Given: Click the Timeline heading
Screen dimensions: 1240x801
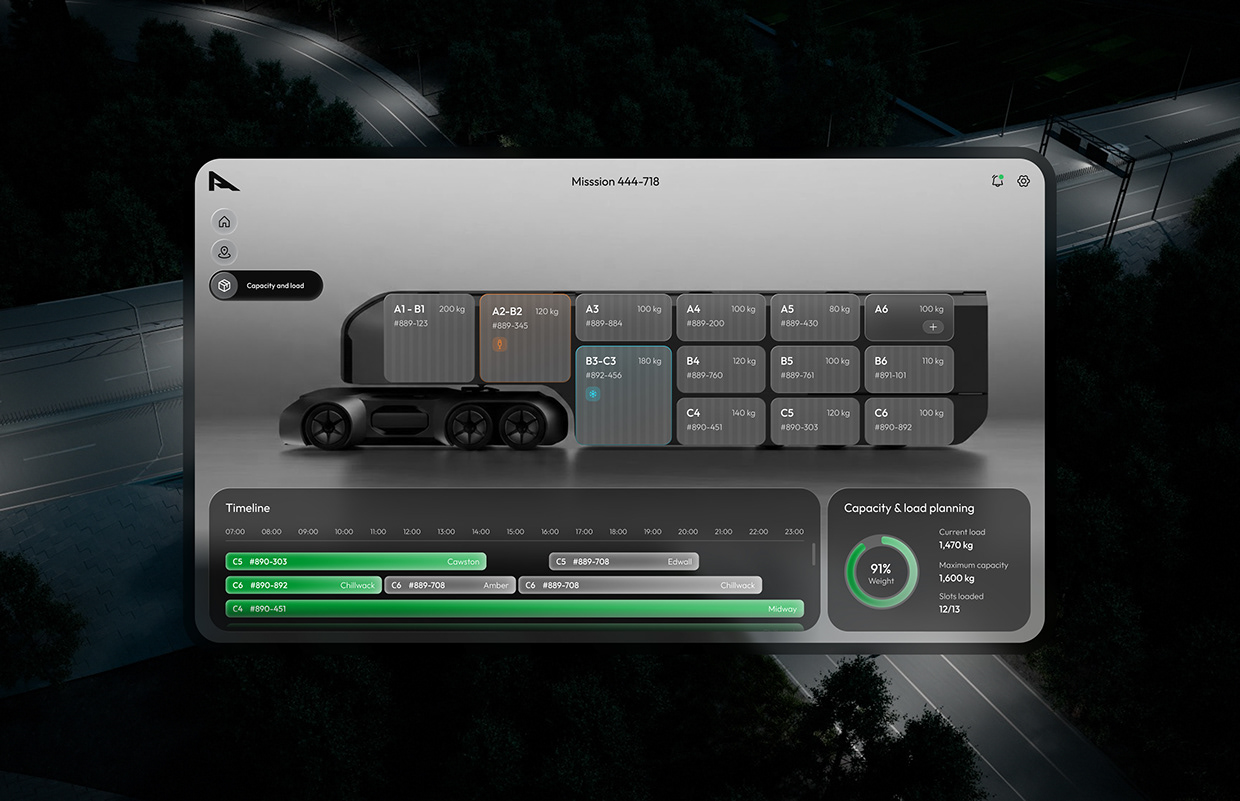Looking at the screenshot, I should tap(248, 508).
